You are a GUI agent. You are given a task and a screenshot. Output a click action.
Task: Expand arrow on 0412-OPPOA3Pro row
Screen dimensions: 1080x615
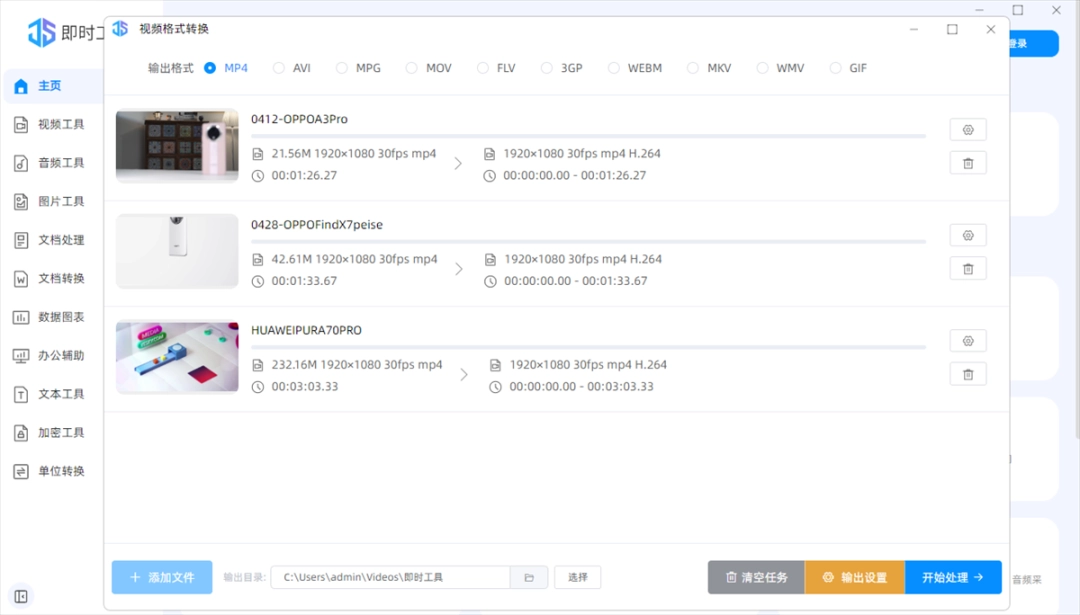pyautogui.click(x=458, y=163)
